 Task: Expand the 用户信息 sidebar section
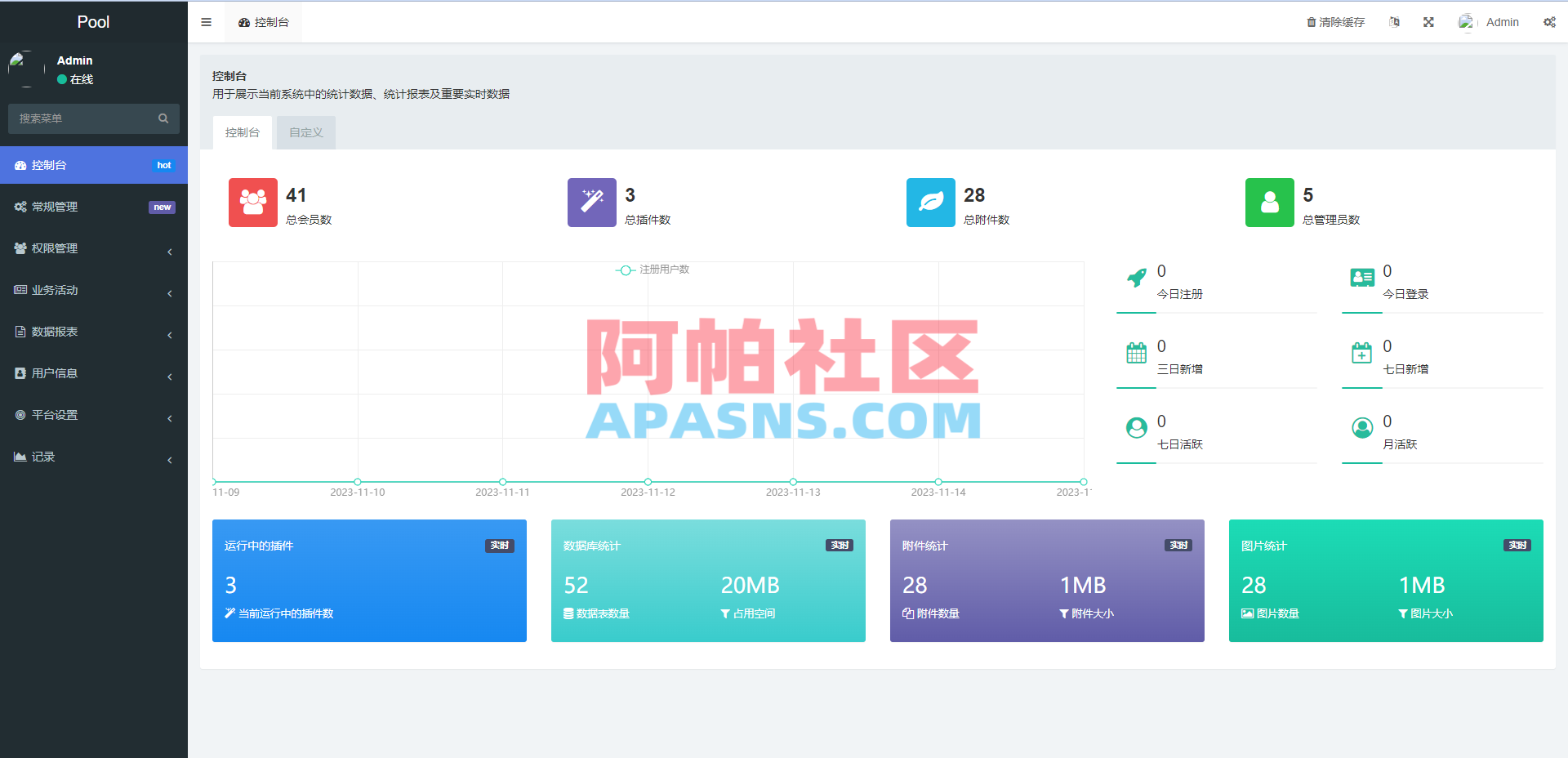[x=94, y=373]
